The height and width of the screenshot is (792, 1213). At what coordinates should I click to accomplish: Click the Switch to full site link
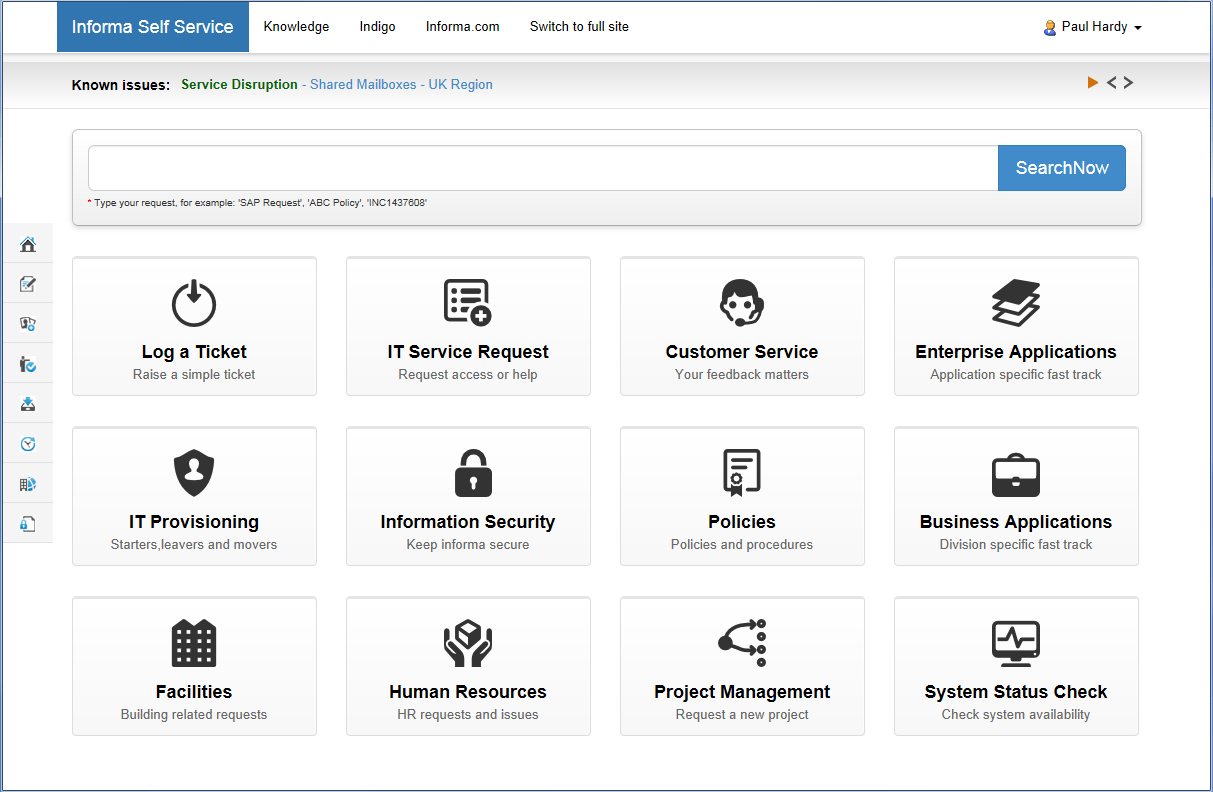(x=579, y=27)
